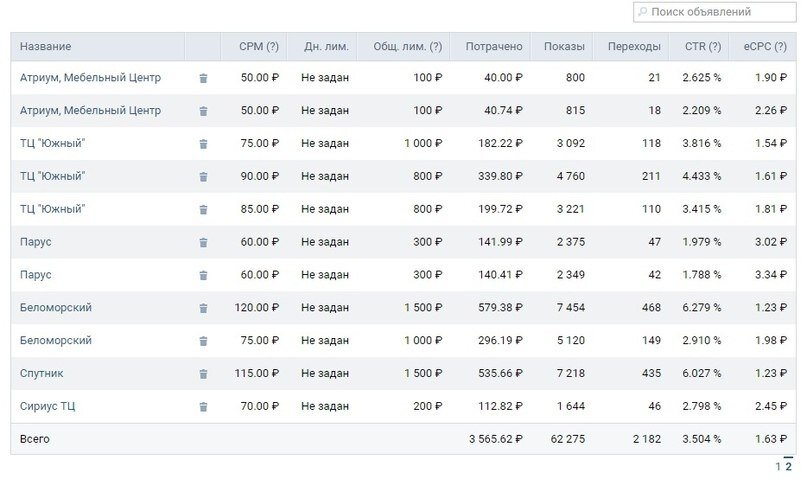Edit the 90.00 ₽ CPM value
Image resolution: width=807 pixels, height=479 pixels.
259,176
